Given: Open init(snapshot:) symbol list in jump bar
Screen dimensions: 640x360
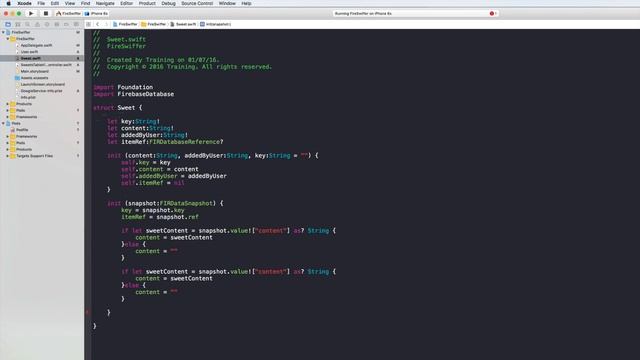Looking at the screenshot, I should [216, 24].
